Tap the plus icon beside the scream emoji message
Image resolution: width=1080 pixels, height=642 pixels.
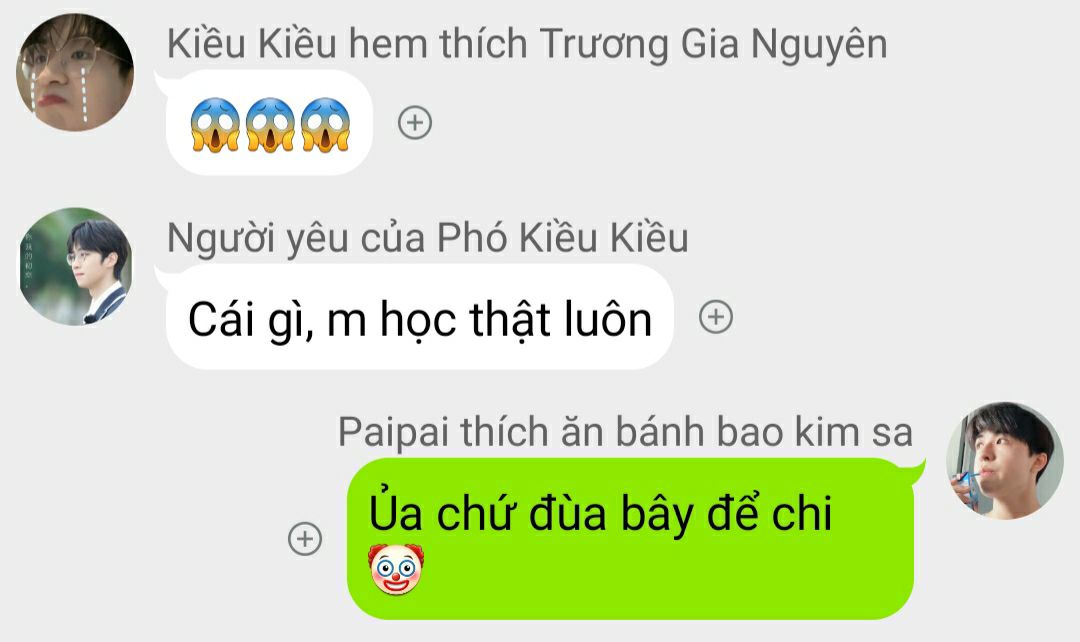415,123
